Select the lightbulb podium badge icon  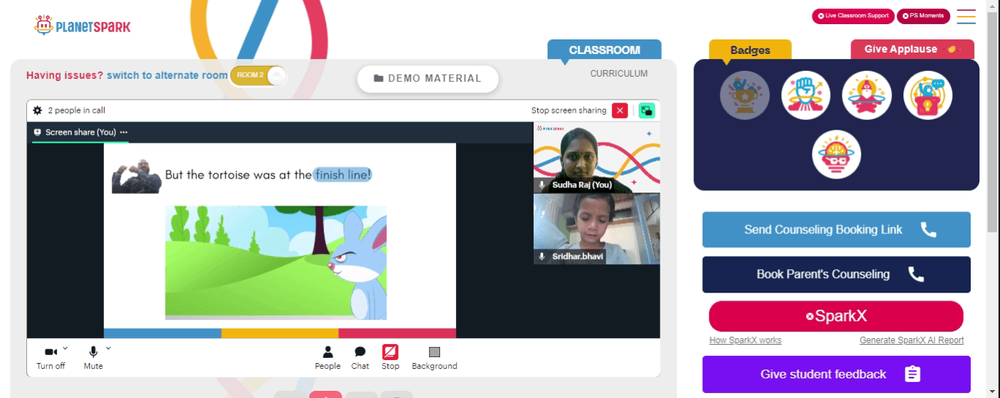click(927, 95)
